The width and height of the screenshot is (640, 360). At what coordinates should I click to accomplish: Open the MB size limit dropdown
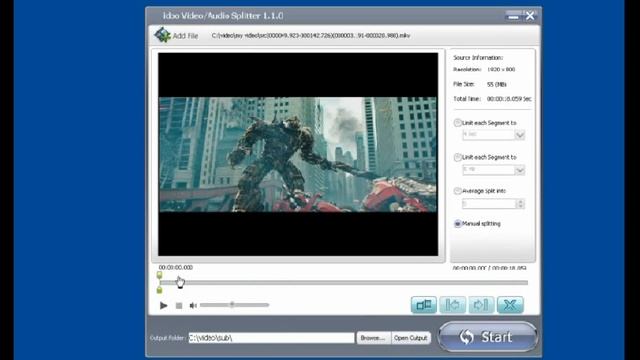520,170
